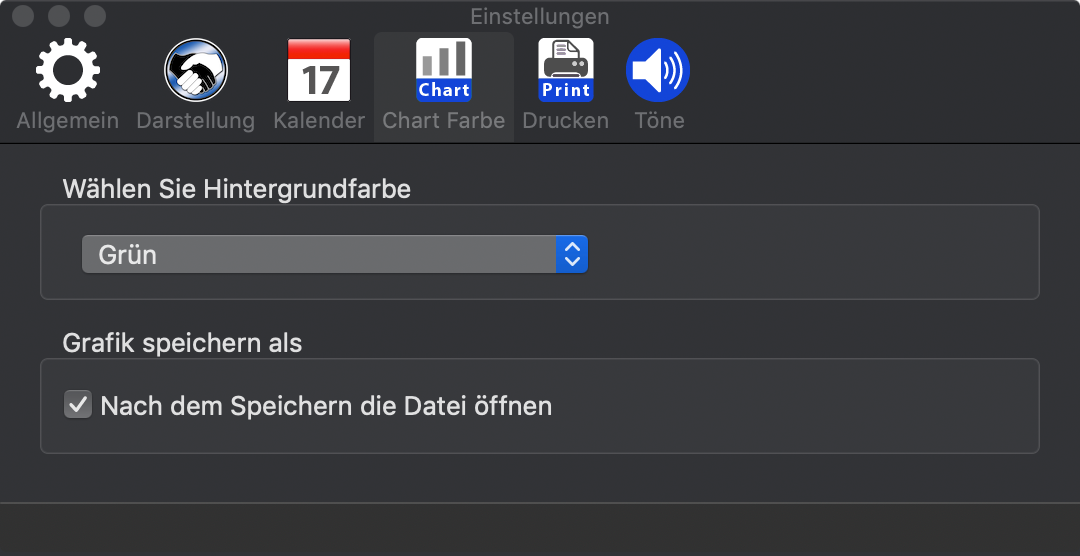Switch to the Darstellung tab label
1080x556 pixels.
[196, 121]
